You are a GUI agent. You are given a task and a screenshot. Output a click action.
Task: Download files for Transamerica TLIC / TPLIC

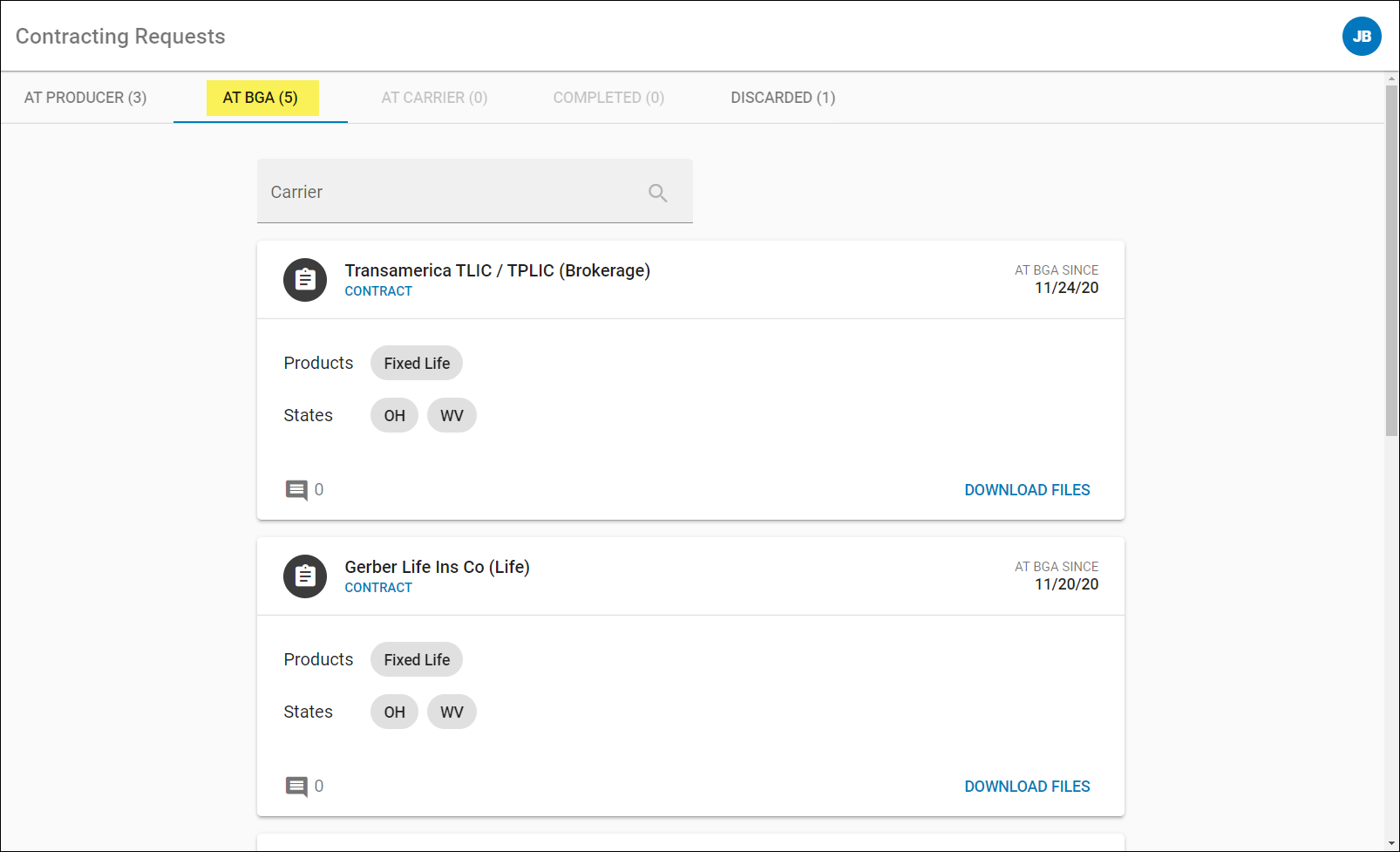[1027, 490]
